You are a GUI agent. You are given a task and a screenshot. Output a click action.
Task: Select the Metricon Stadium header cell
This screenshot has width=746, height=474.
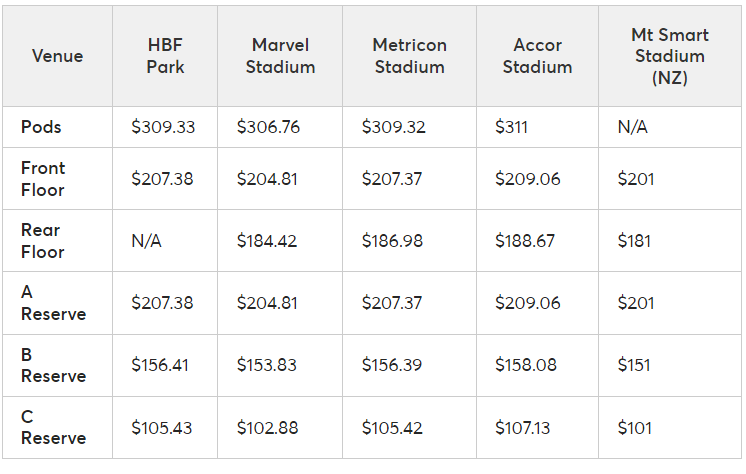[409, 56]
